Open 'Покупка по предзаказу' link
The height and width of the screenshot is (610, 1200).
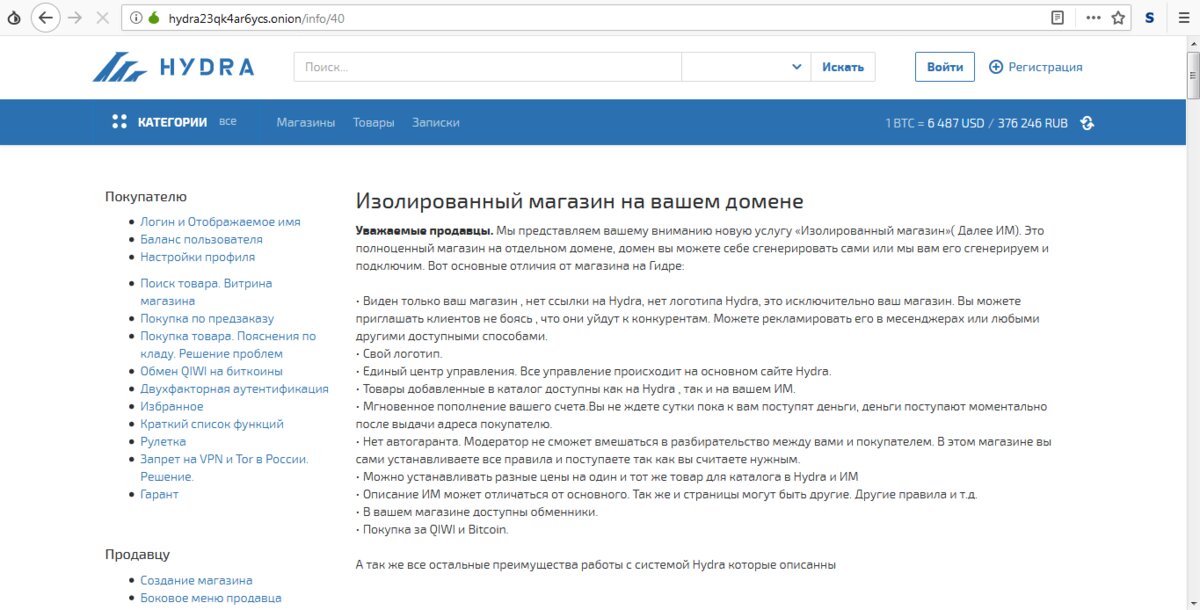point(209,318)
